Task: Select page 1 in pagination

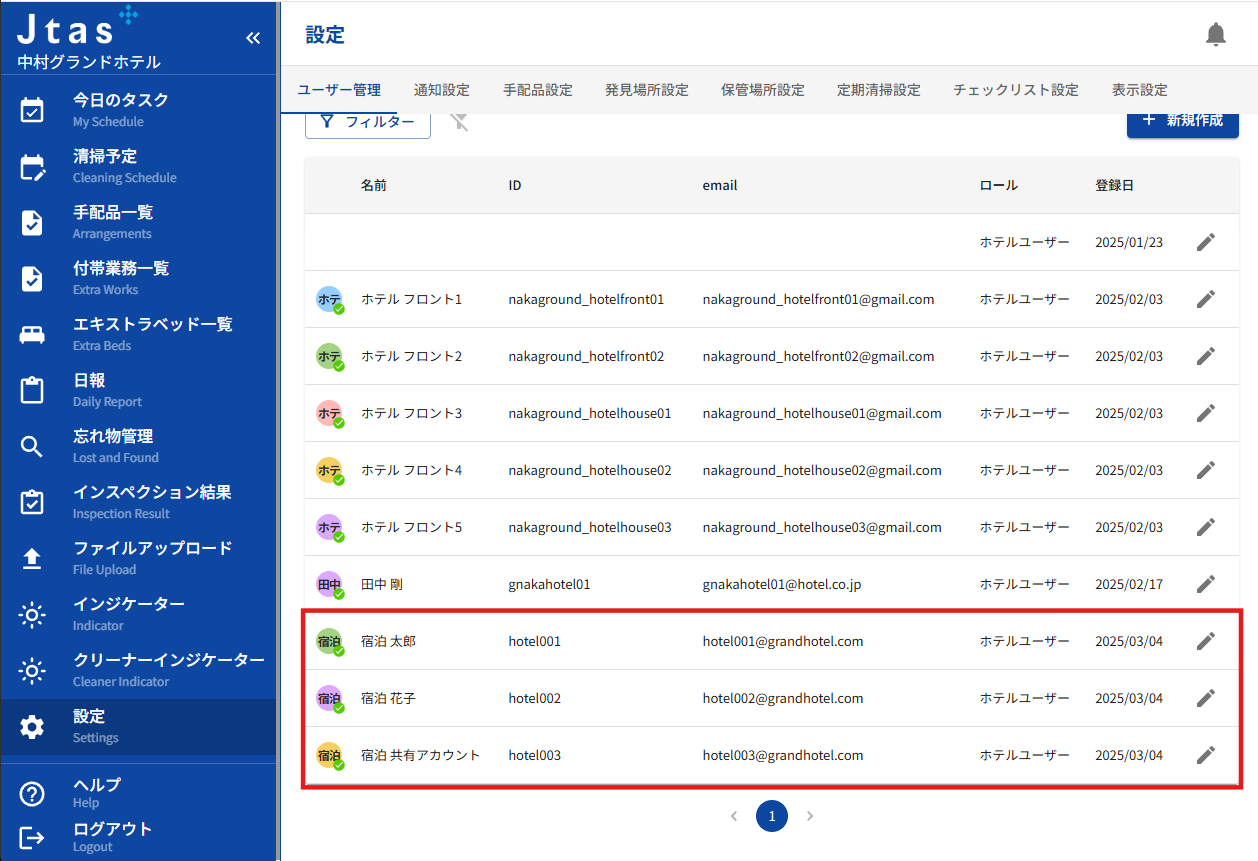Action: [x=772, y=816]
